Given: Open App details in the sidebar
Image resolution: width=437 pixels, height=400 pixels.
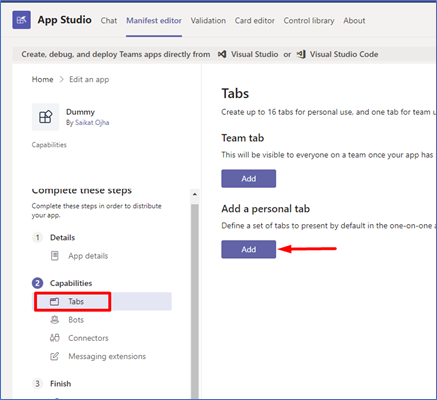Looking at the screenshot, I should 88,256.
